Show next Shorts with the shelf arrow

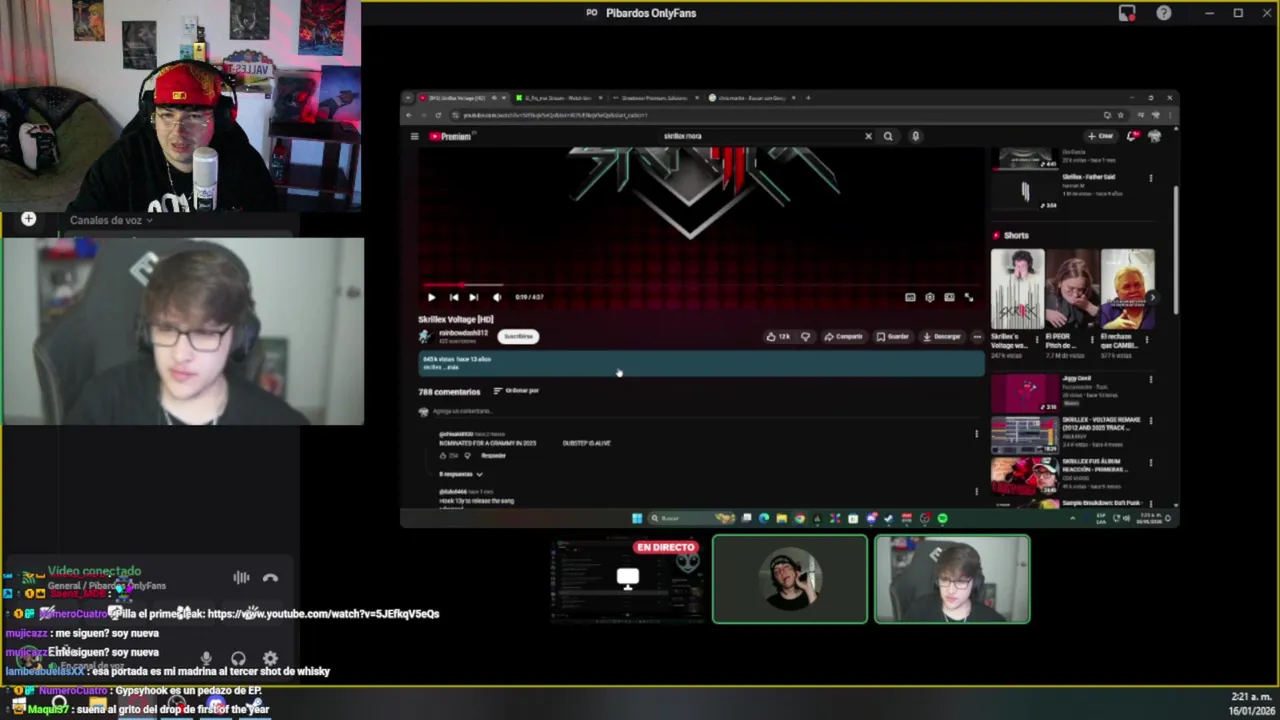click(1152, 297)
